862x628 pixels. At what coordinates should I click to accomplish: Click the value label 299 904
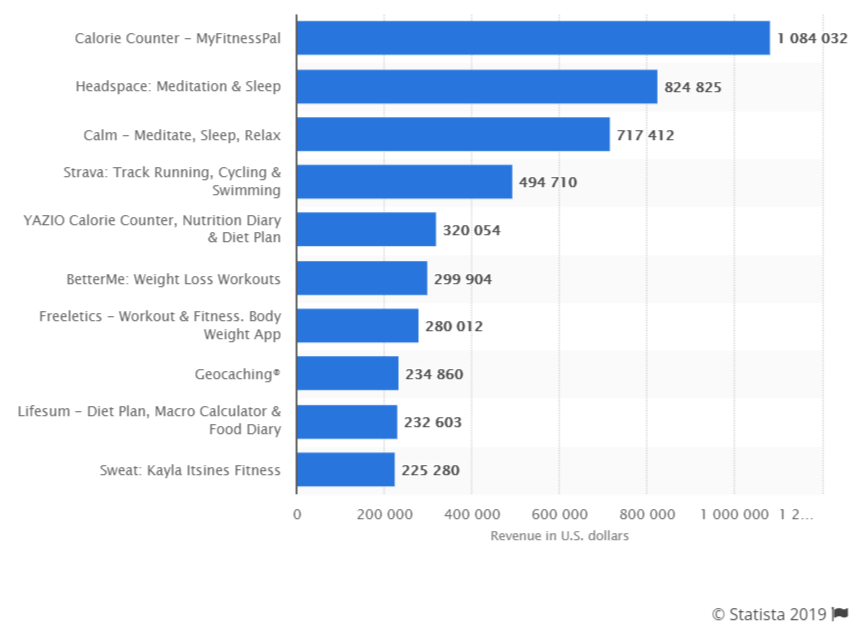coord(463,279)
